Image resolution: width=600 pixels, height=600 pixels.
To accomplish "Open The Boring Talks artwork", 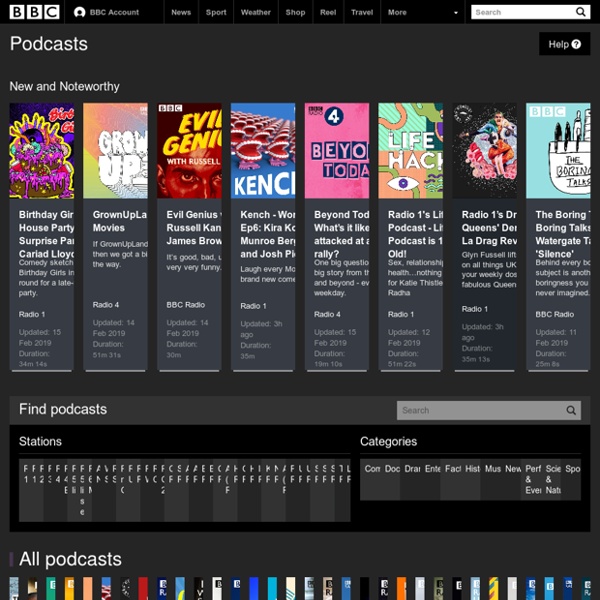I will click(558, 150).
